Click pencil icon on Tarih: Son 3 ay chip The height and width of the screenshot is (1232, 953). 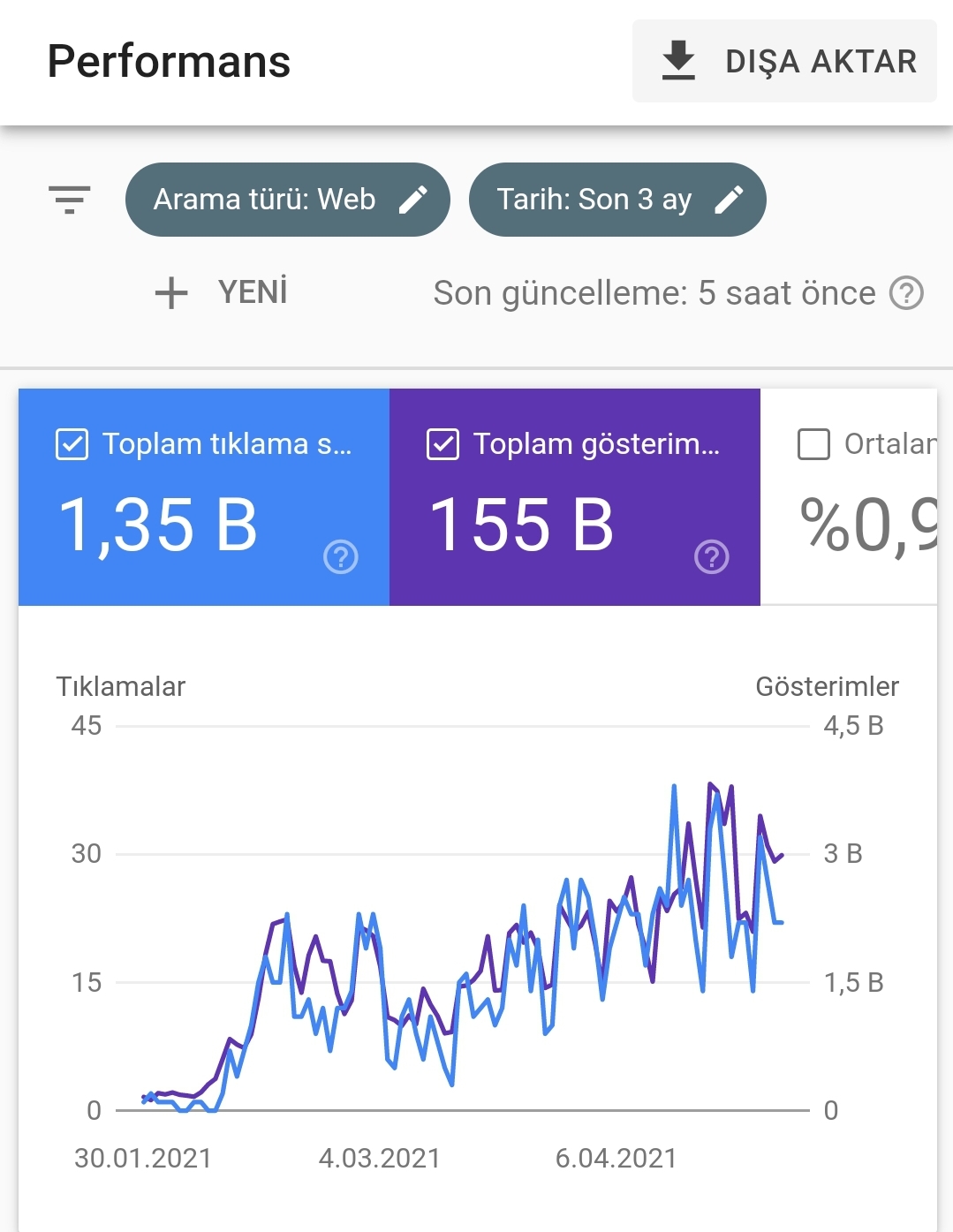click(x=729, y=200)
